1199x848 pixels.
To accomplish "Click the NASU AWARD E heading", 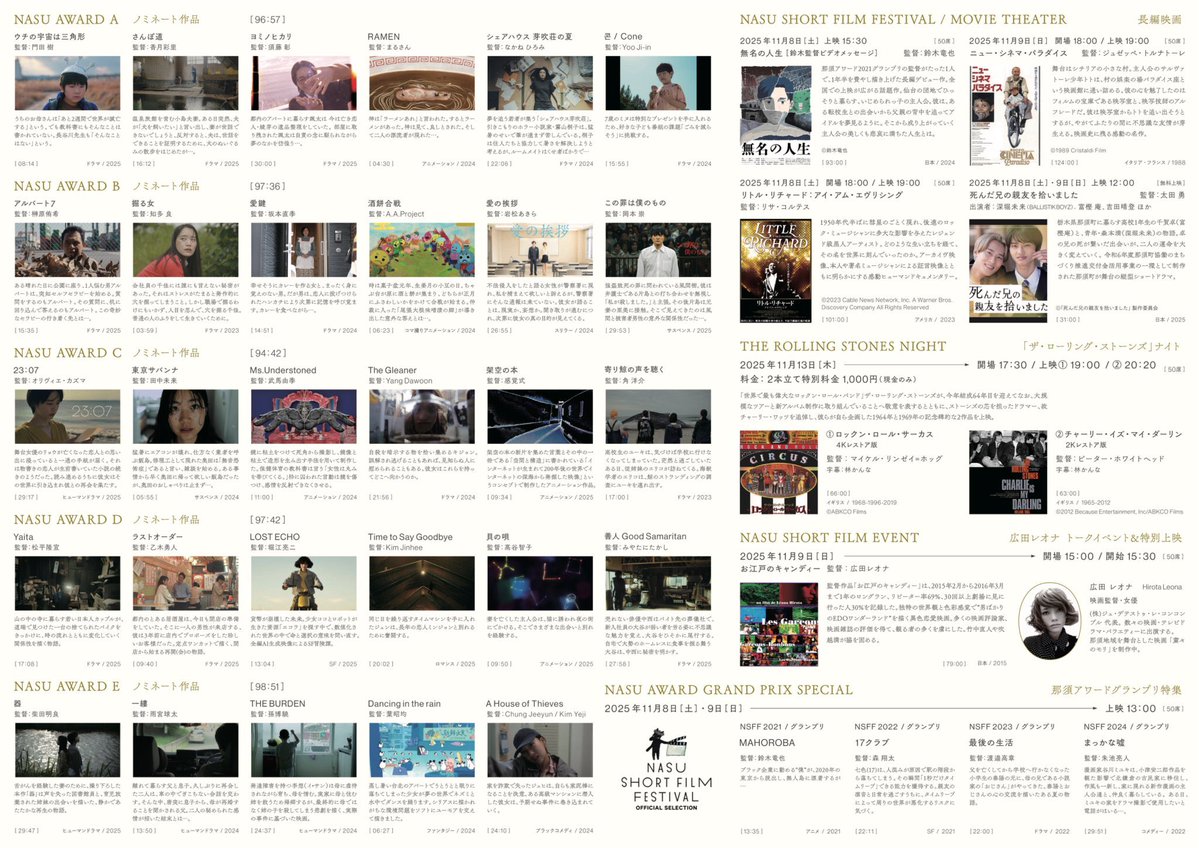I will click(x=67, y=686).
